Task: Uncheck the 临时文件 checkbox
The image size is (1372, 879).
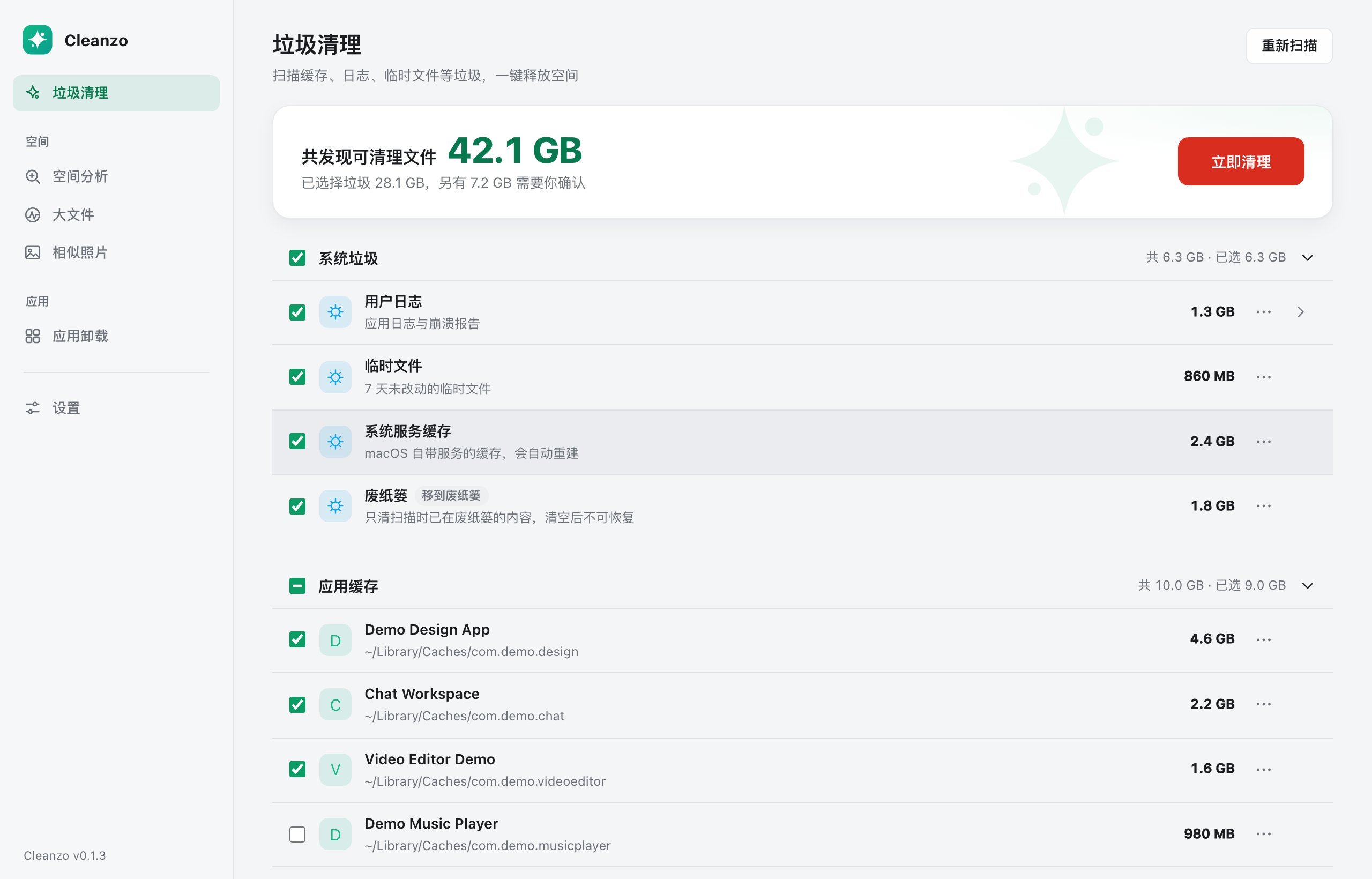Action: tap(297, 377)
